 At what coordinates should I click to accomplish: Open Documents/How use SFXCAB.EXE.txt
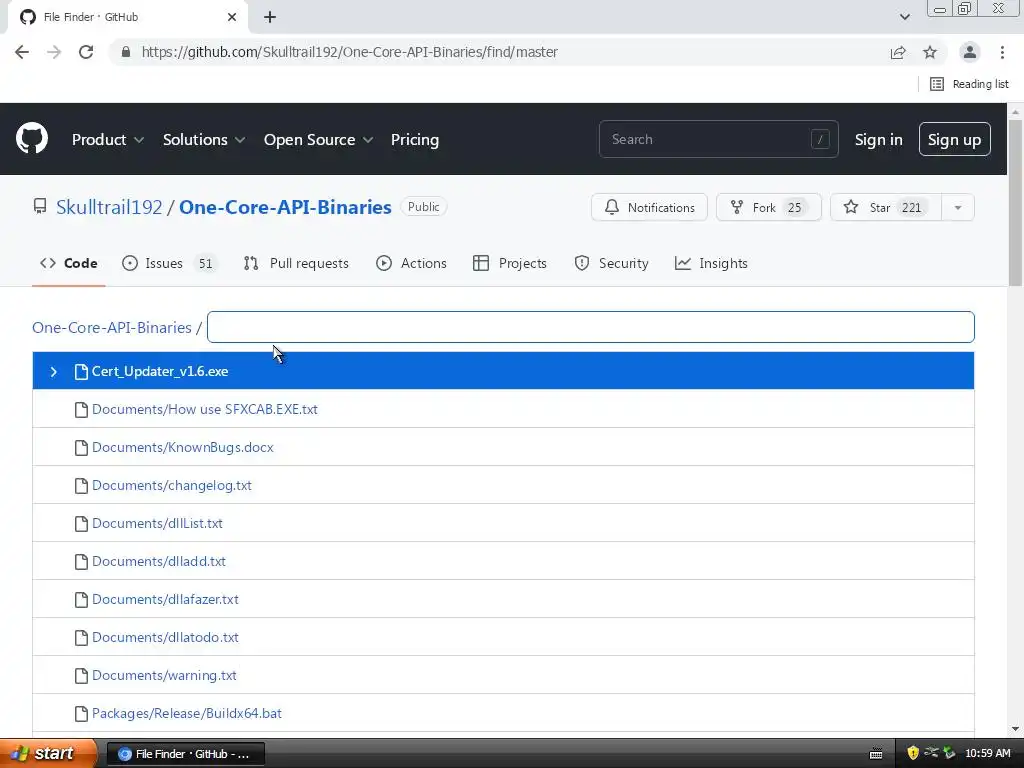(204, 409)
